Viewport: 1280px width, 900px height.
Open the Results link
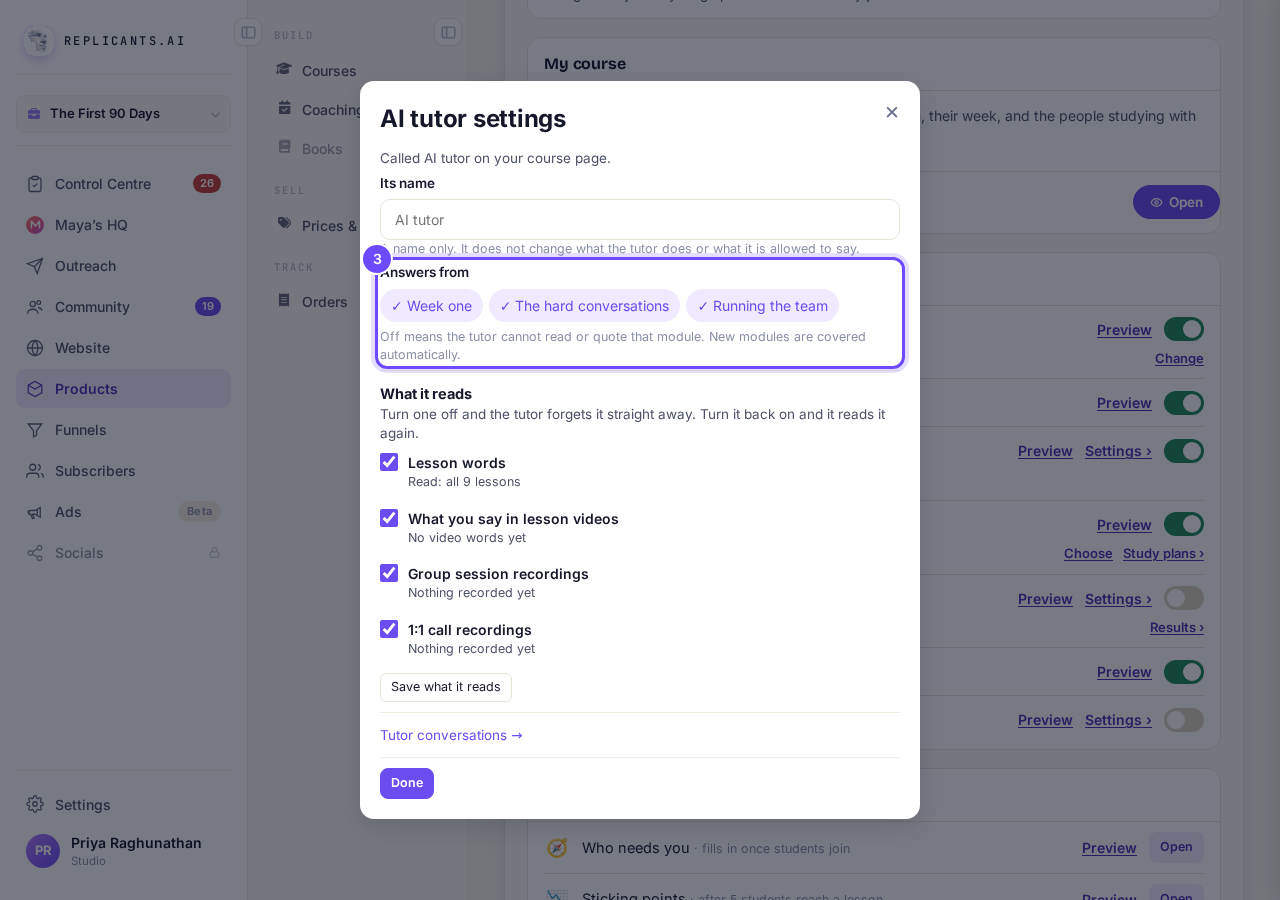coord(1177,628)
